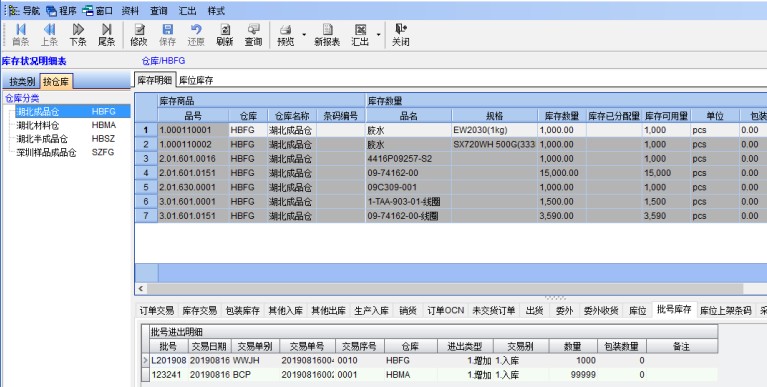Create a new report with 新报表
The width and height of the screenshot is (767, 387).
point(327,35)
